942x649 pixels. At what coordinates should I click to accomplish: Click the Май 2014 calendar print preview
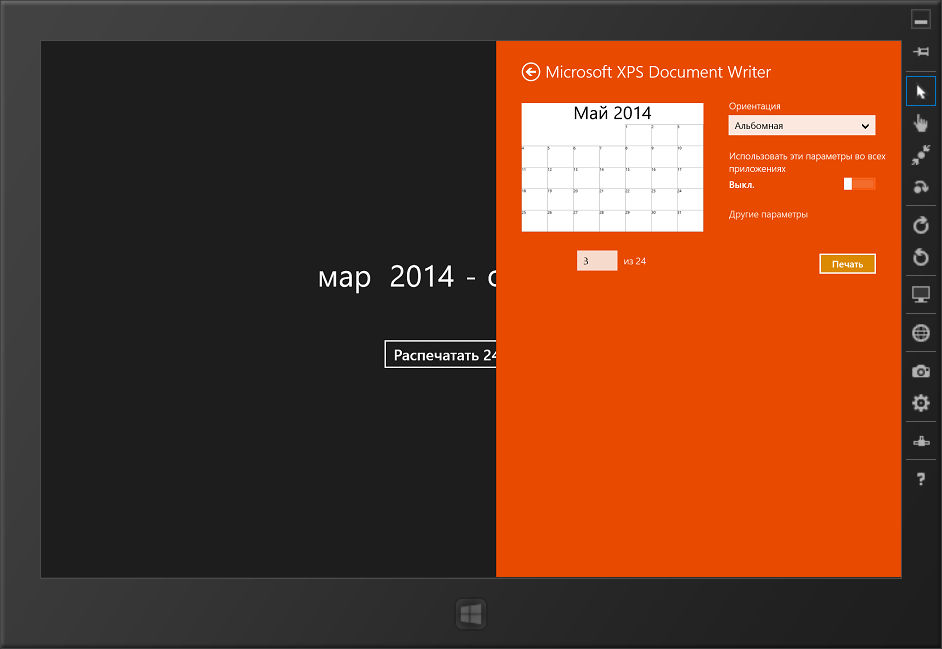tap(612, 167)
